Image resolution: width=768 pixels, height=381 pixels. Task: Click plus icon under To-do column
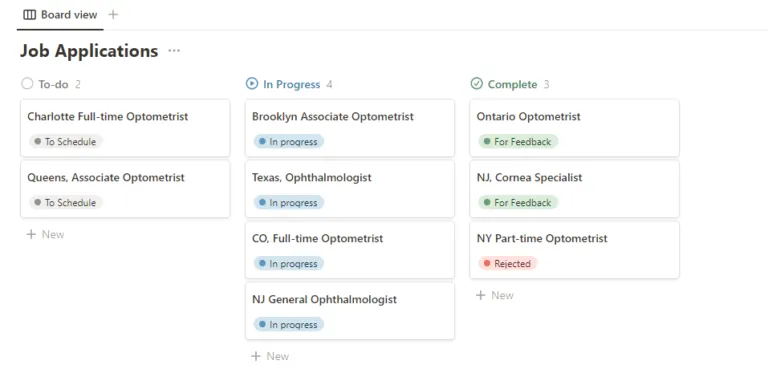31,235
